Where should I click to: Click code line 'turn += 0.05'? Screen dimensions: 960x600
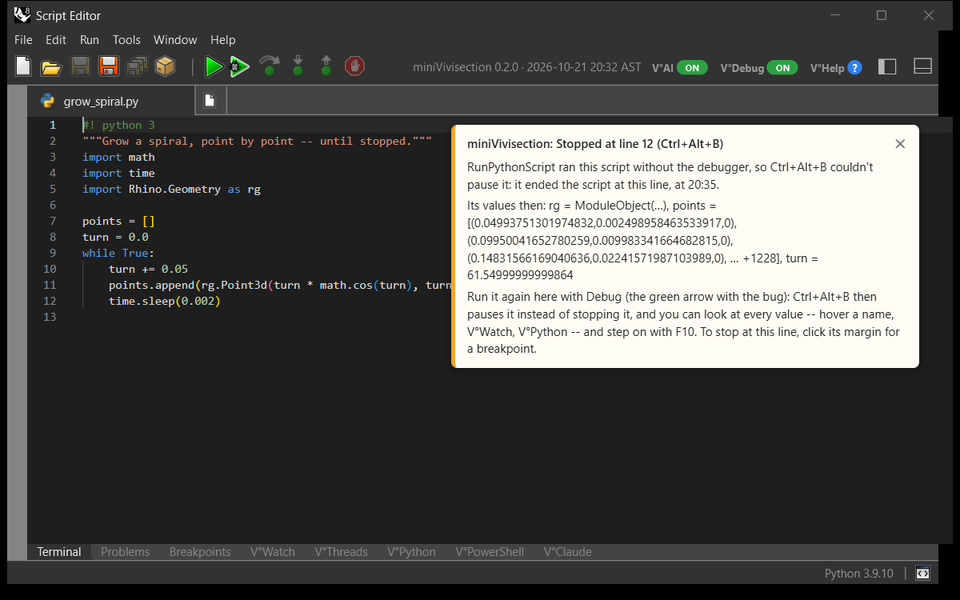pos(148,269)
